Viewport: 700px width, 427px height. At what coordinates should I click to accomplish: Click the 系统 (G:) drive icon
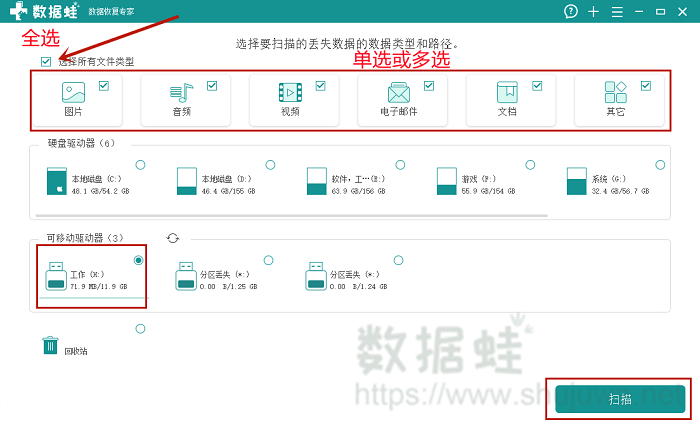pos(576,181)
